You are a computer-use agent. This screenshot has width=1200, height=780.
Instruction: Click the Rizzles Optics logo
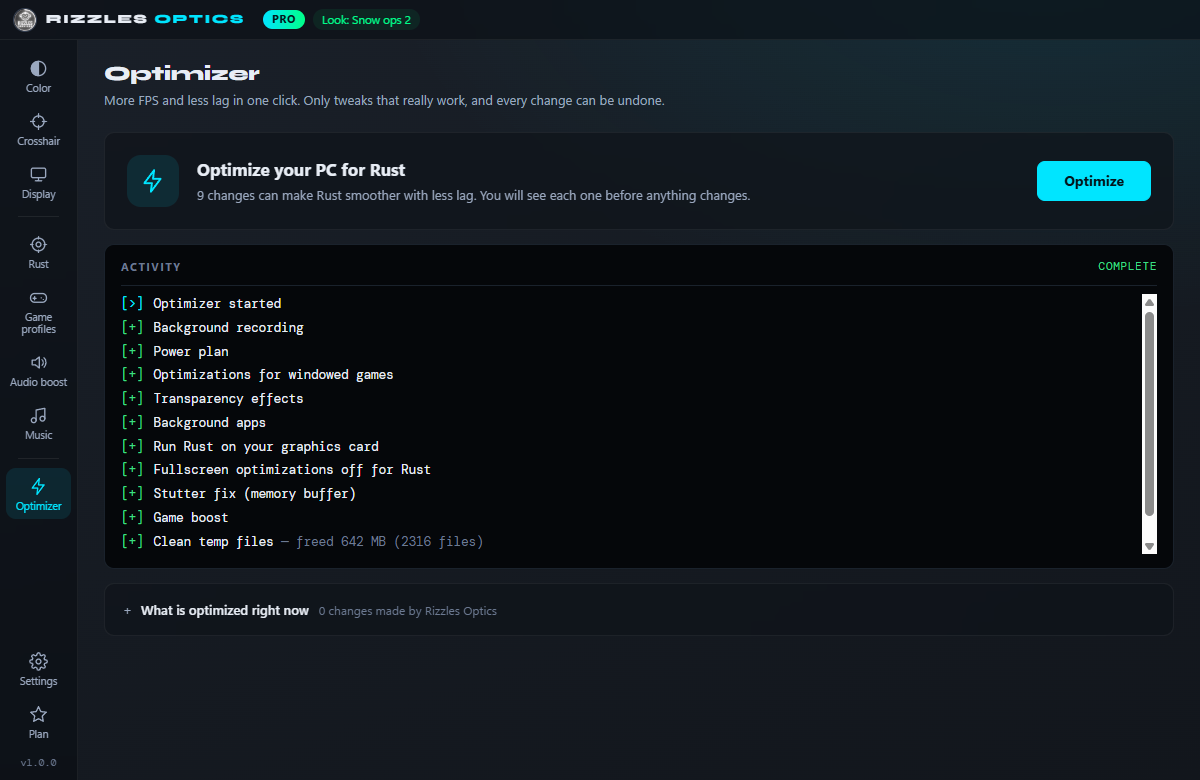click(26, 19)
